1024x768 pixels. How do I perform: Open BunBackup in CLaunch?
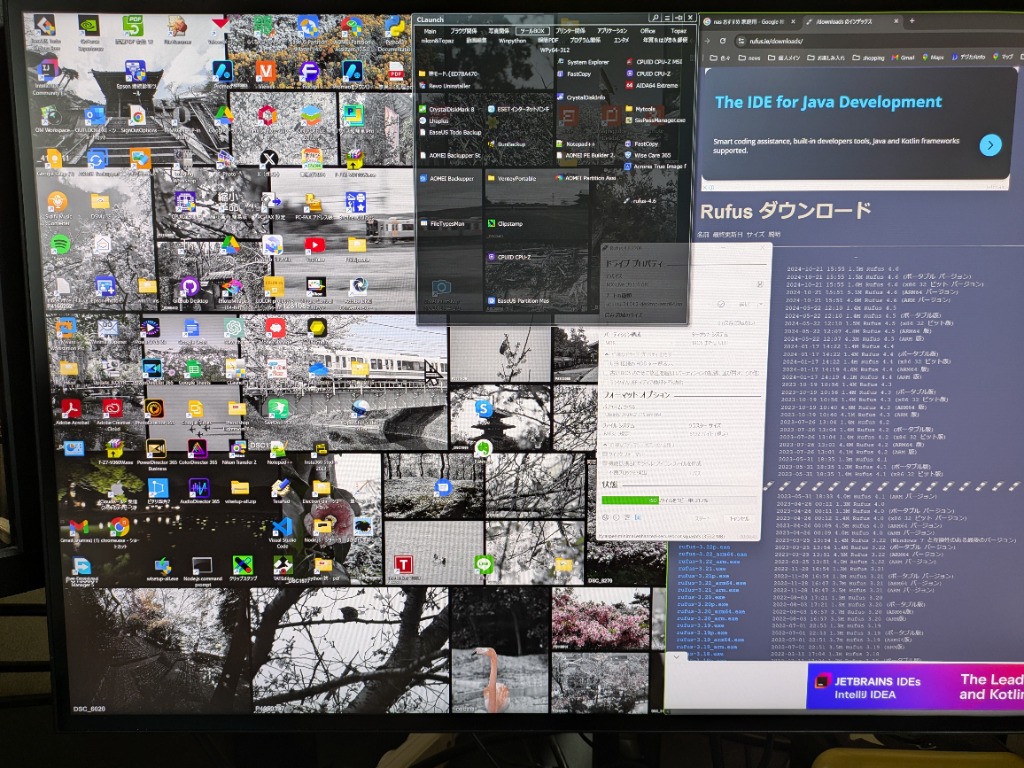coord(506,144)
